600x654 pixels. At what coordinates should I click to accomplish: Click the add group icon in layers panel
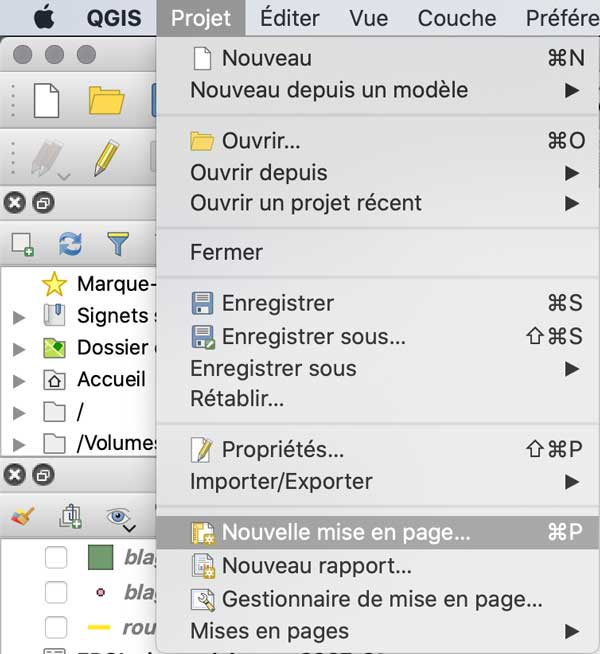click(x=70, y=516)
